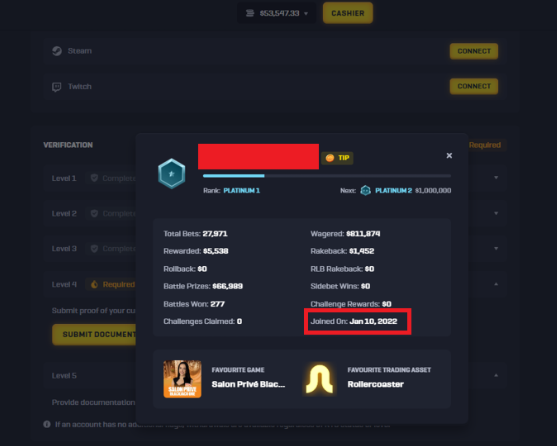
Task: Click the coin stack balance icon
Action: (250, 13)
